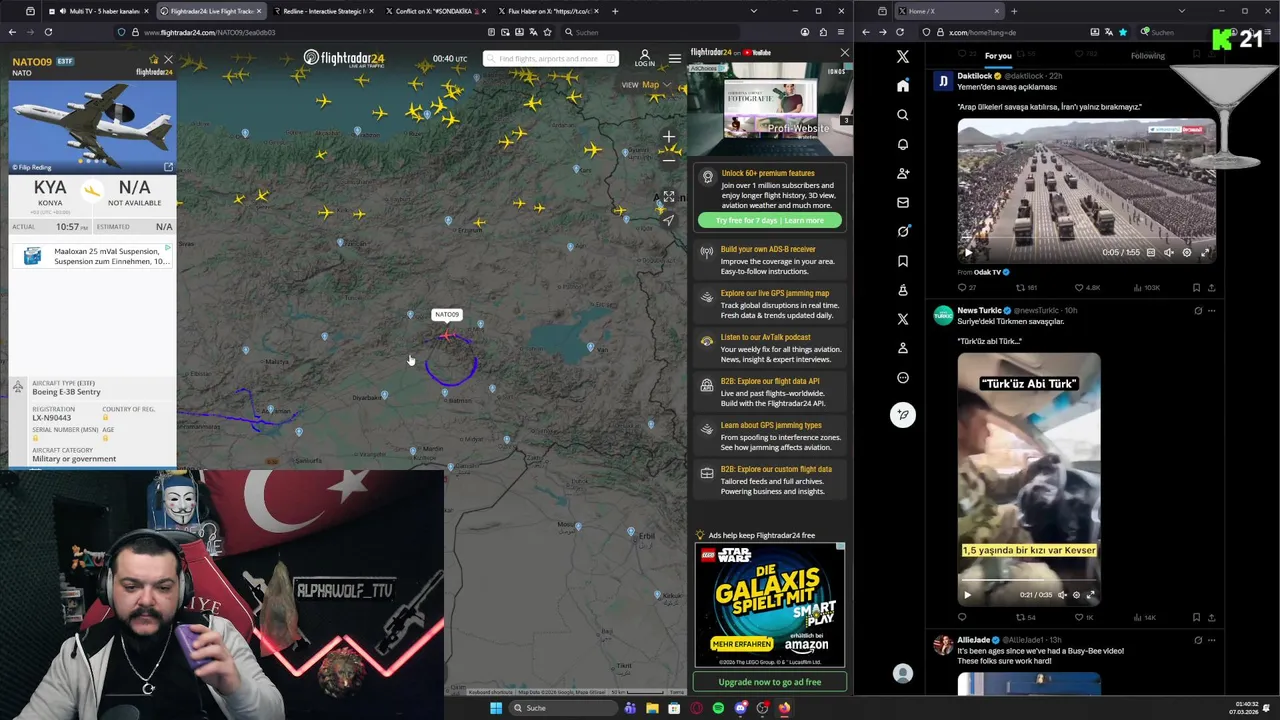Enter fullscreen on the Odak TV video
Viewport: 1280px width, 720px height.
point(1205,253)
